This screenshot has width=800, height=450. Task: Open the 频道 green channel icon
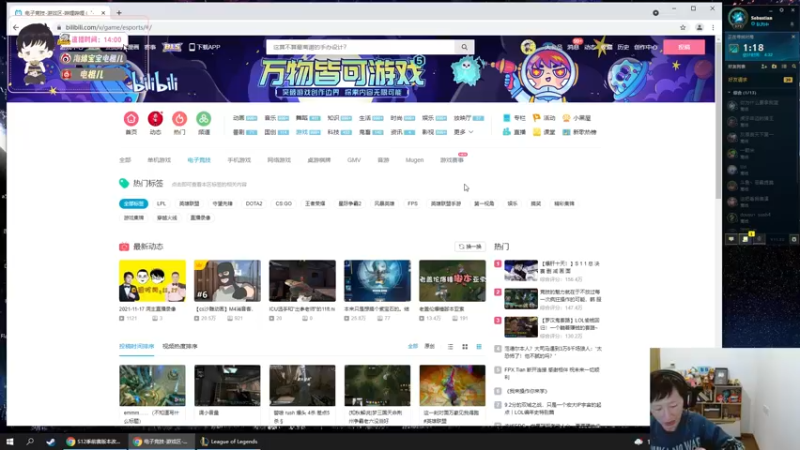coord(204,119)
